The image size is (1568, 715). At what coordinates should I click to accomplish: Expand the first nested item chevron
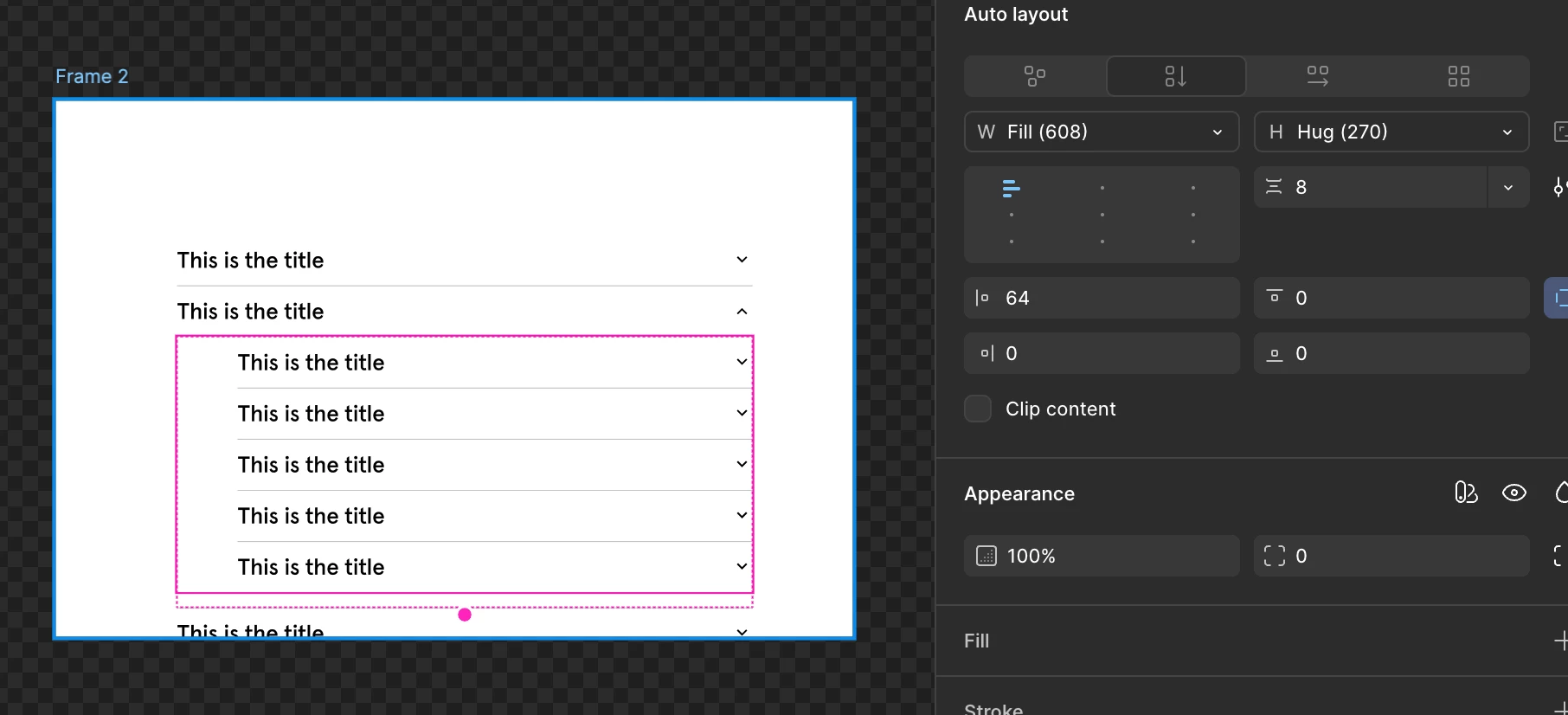[742, 362]
